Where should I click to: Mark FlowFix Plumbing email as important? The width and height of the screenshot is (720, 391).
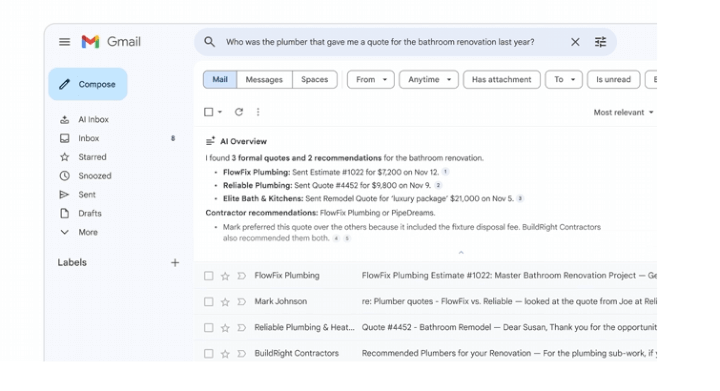point(241,276)
